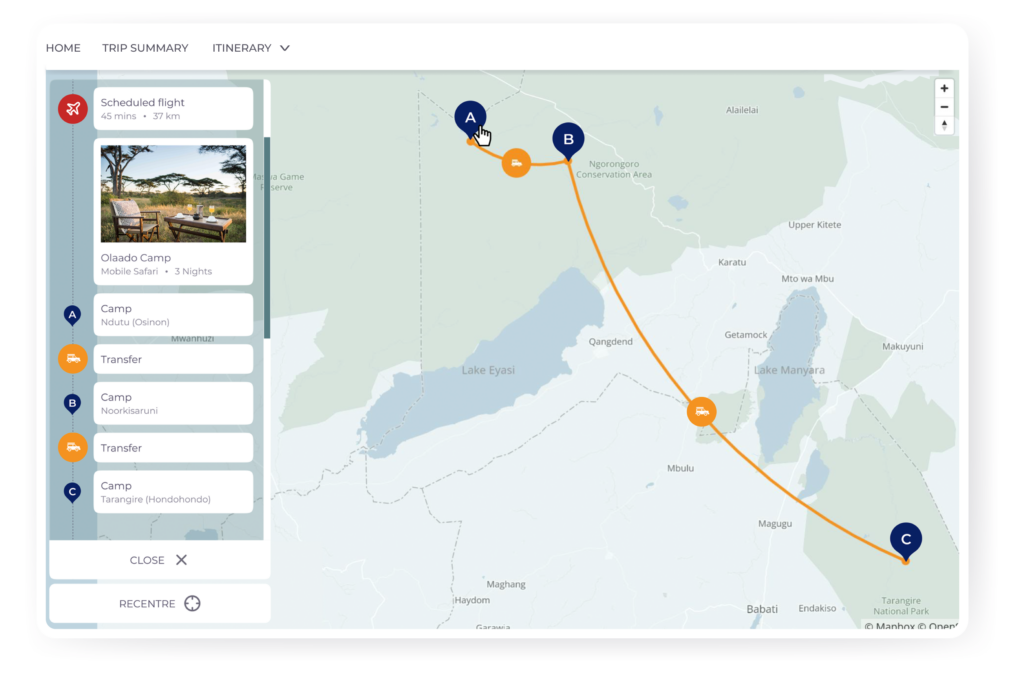The height and width of the screenshot is (690, 1024).
Task: Click the Endakiso map label
Action: (817, 608)
